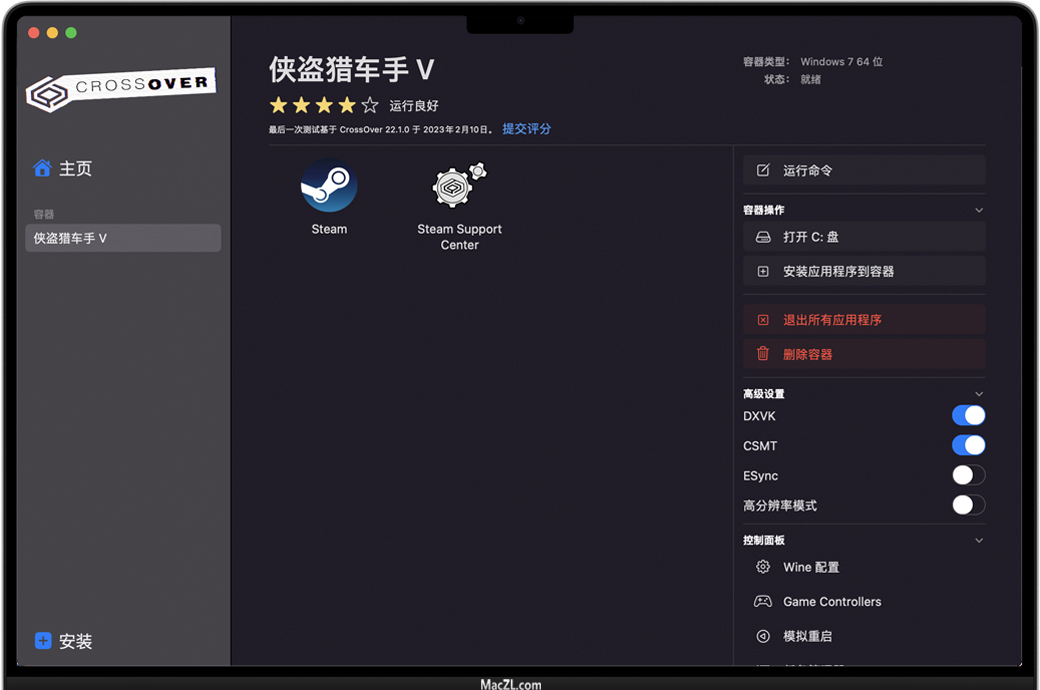This screenshot has height=690, width=1040.
Task: Click the trash icon for 删除容器
Action: (763, 354)
